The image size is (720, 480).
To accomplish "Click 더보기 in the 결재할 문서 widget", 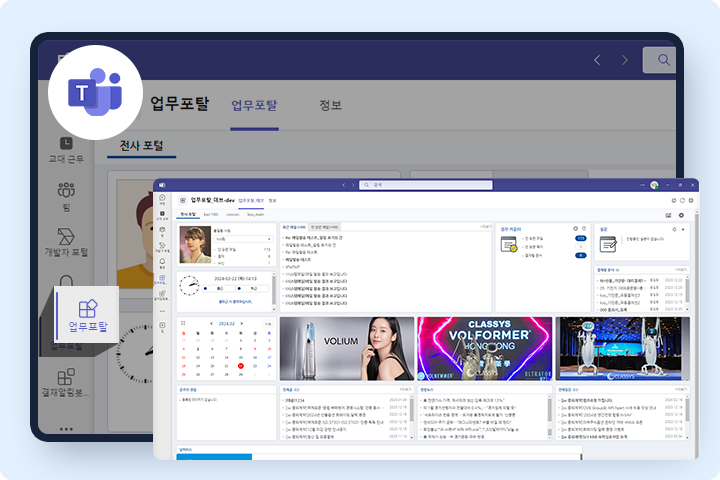I will [x=681, y=270].
